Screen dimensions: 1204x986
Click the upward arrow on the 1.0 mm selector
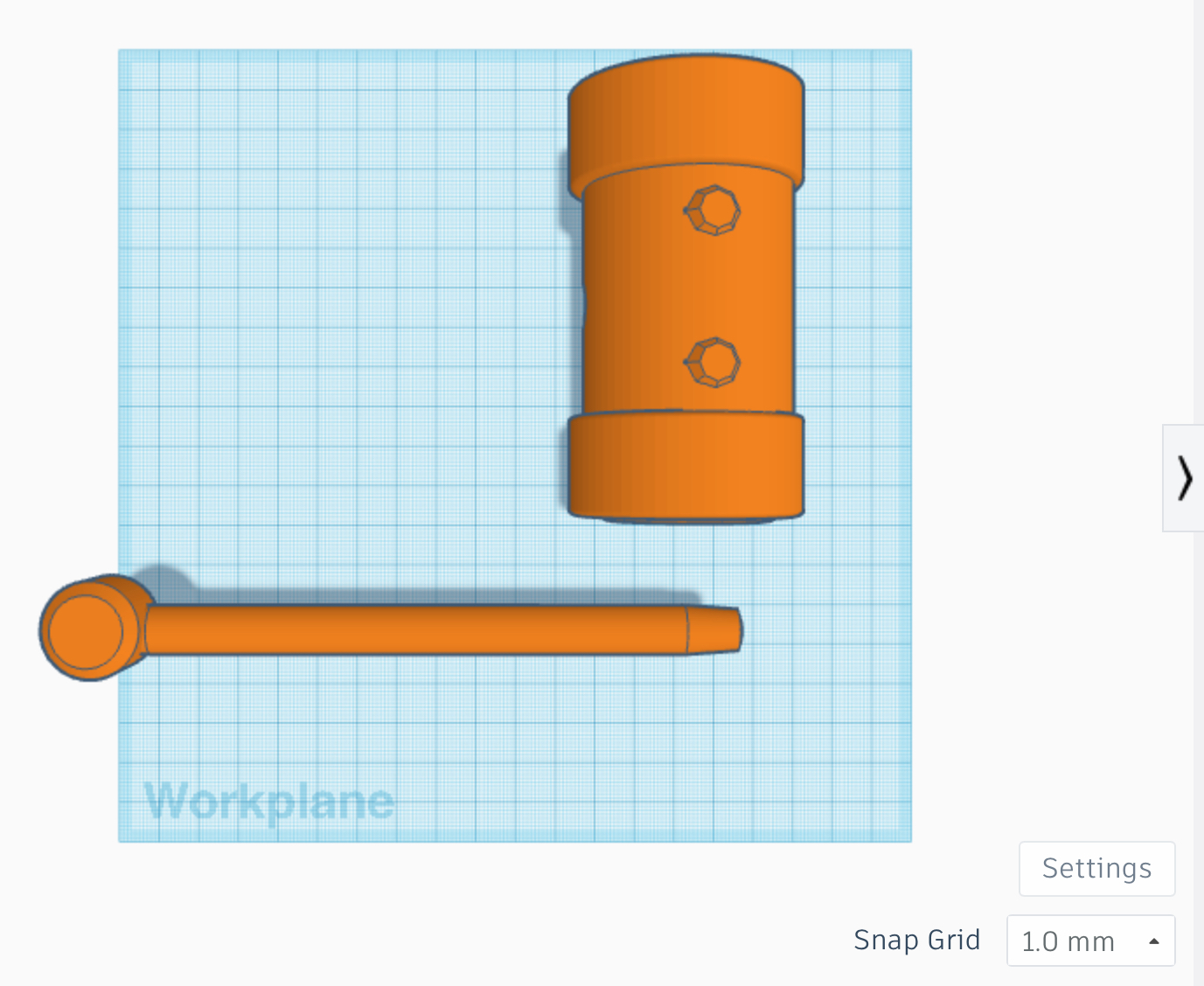1152,941
